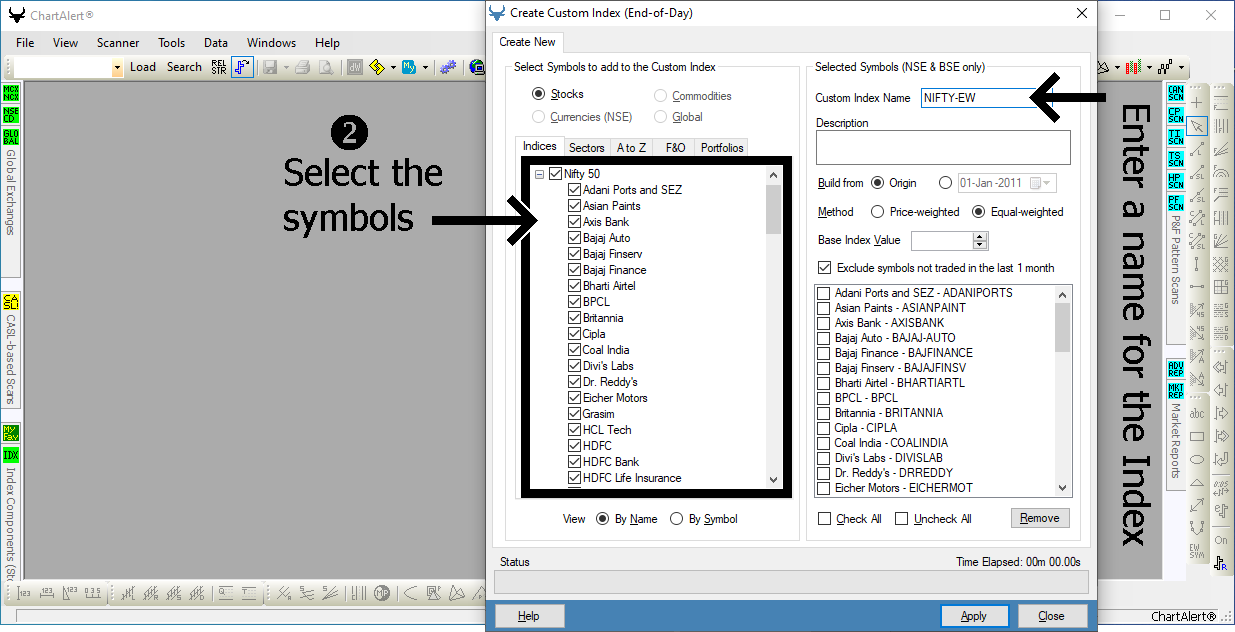The image size is (1235, 632).
Task: Switch to the F&O tab
Action: coord(676,148)
